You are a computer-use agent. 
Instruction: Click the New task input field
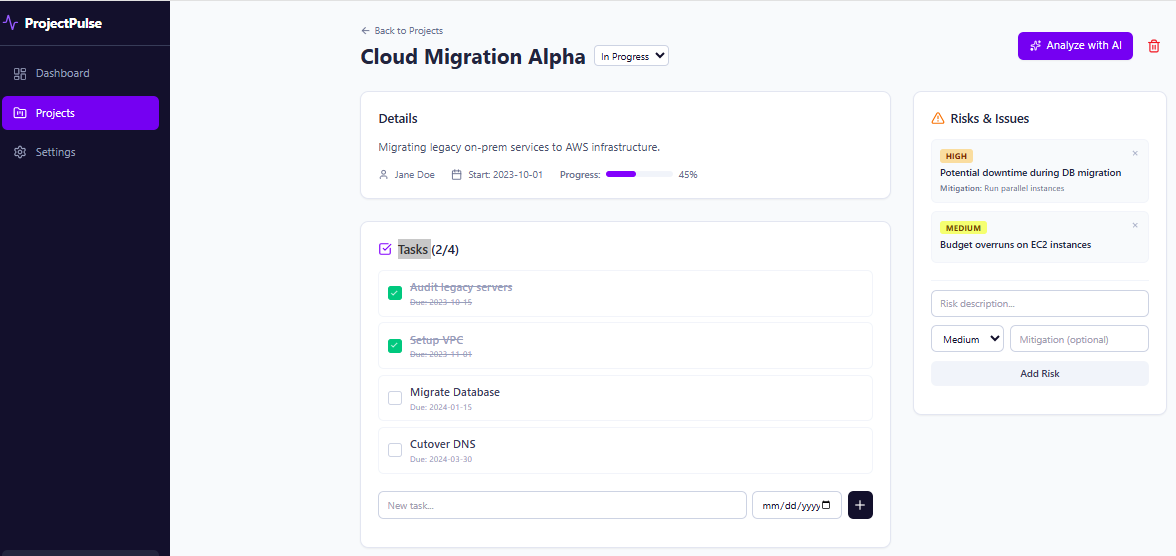562,505
